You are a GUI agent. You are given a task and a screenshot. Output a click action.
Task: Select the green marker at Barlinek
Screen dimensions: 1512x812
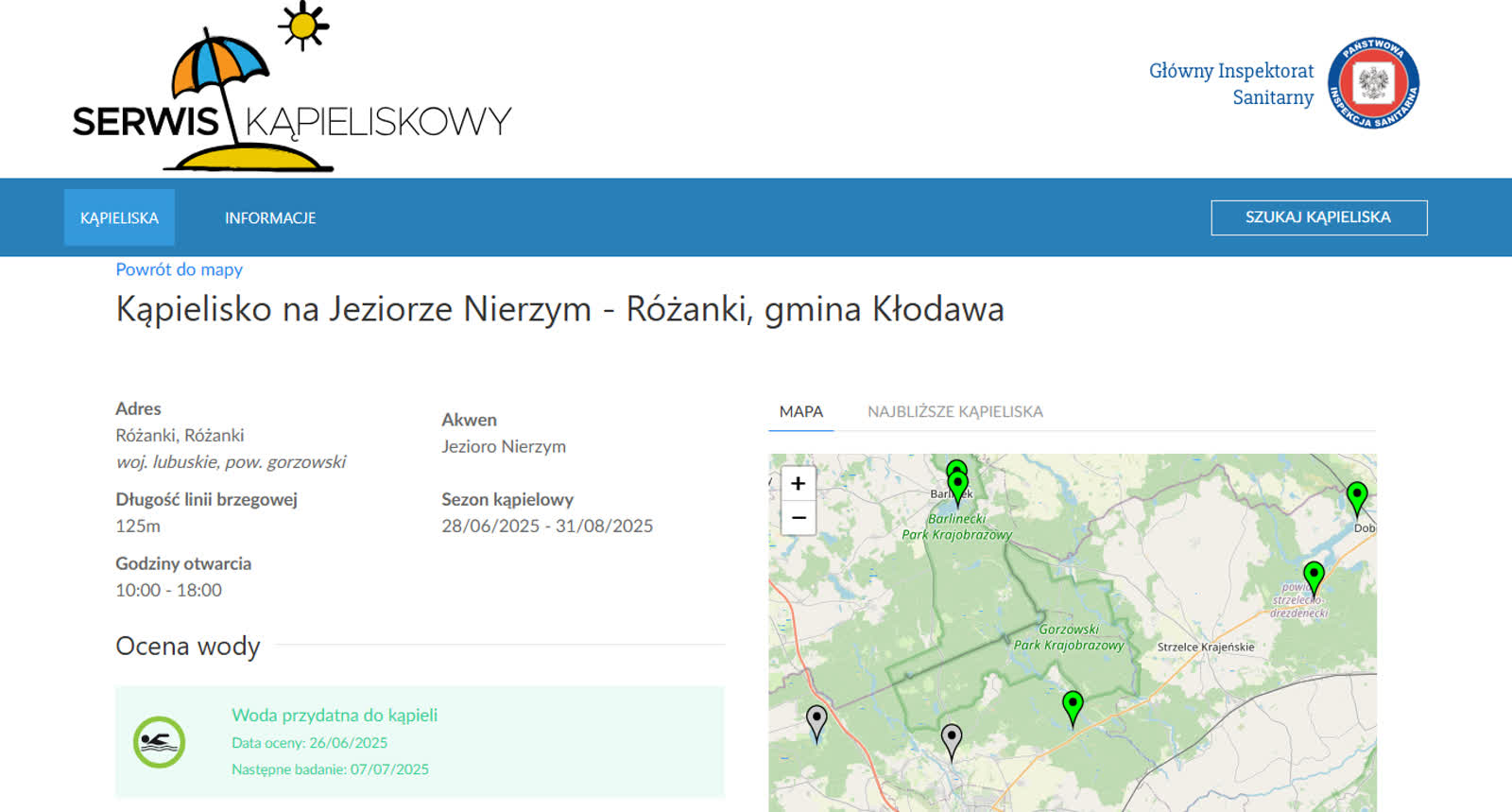pos(958,486)
